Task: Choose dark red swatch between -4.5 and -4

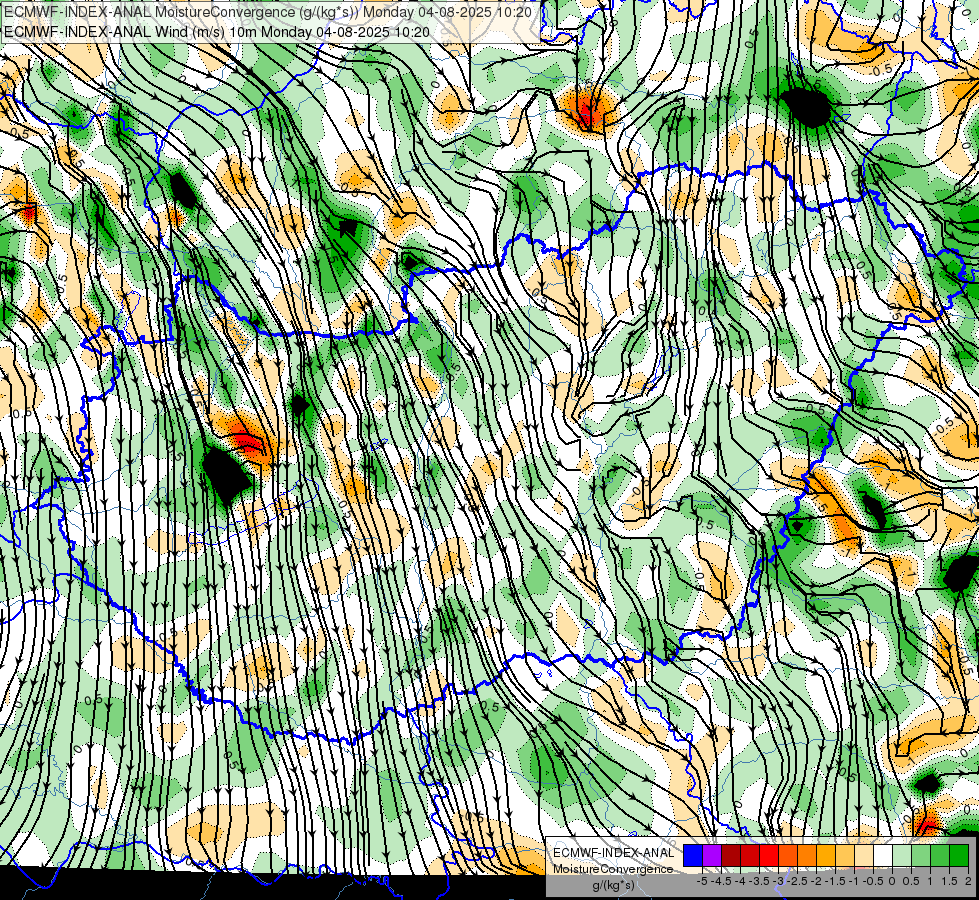Action: [x=731, y=855]
